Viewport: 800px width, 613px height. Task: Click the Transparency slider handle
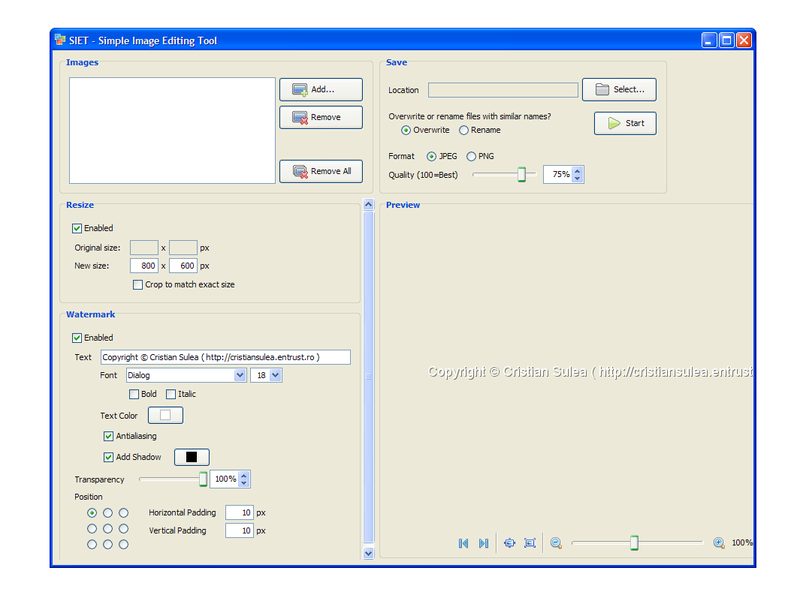[x=203, y=479]
